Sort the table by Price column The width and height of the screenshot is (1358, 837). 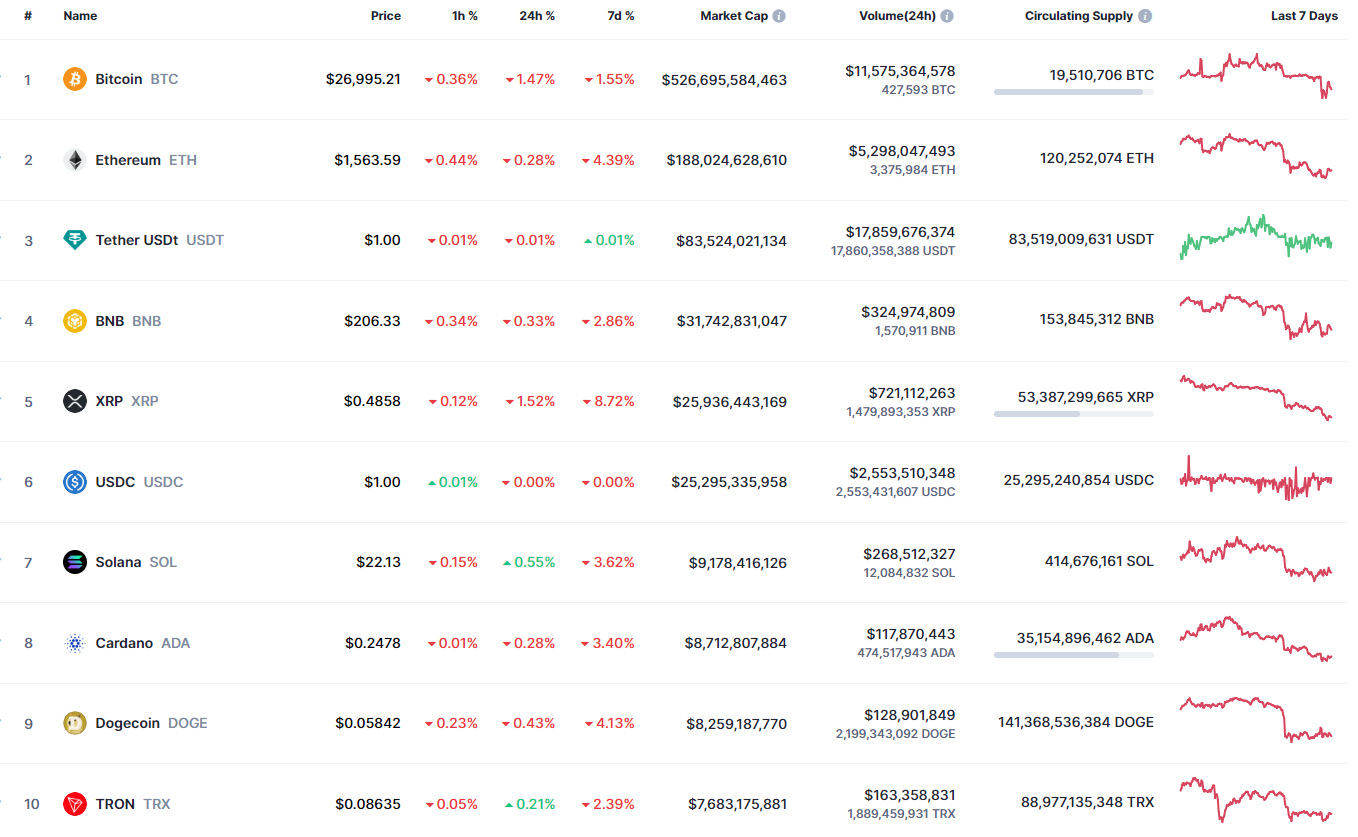click(385, 16)
